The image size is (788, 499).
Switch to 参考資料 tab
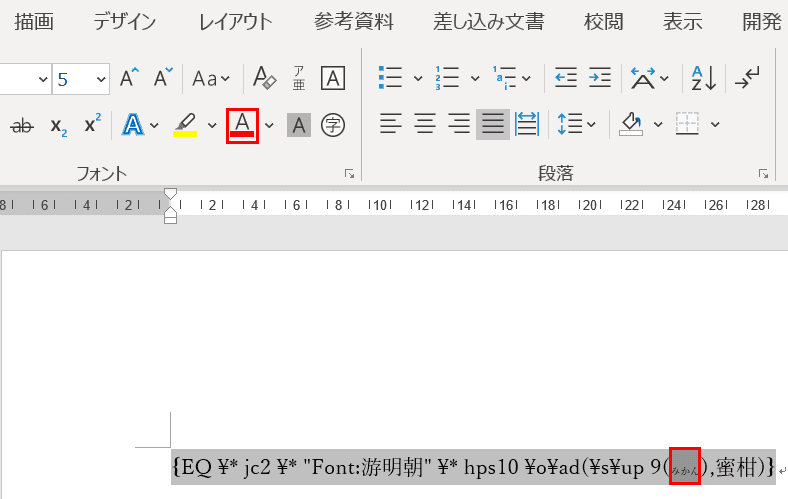click(353, 22)
